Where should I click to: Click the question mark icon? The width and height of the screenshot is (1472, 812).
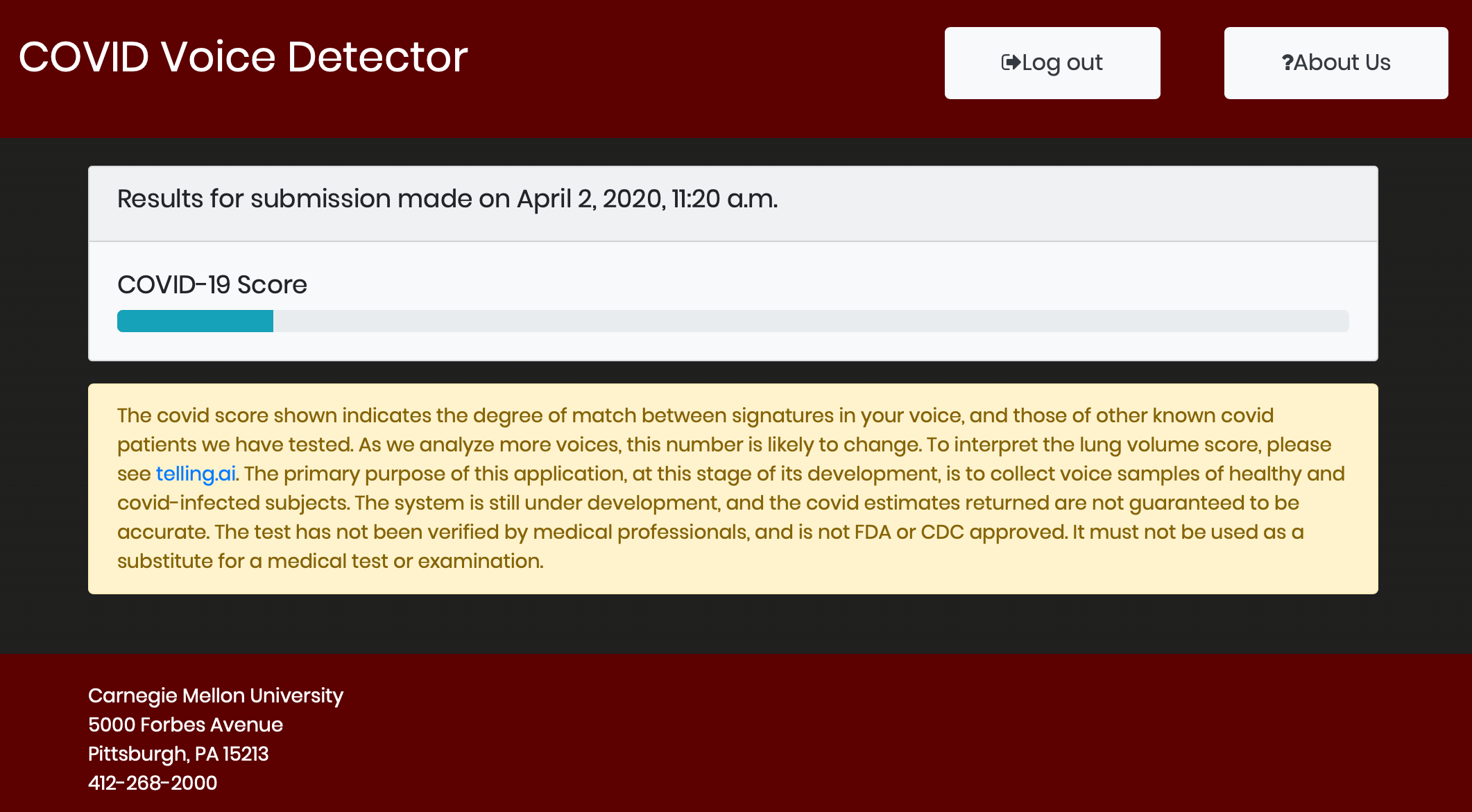(1287, 62)
